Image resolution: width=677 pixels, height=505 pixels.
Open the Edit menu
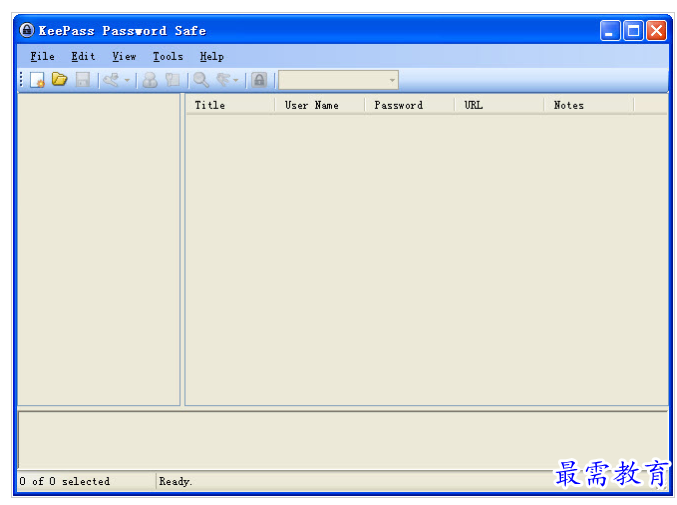coord(83,57)
